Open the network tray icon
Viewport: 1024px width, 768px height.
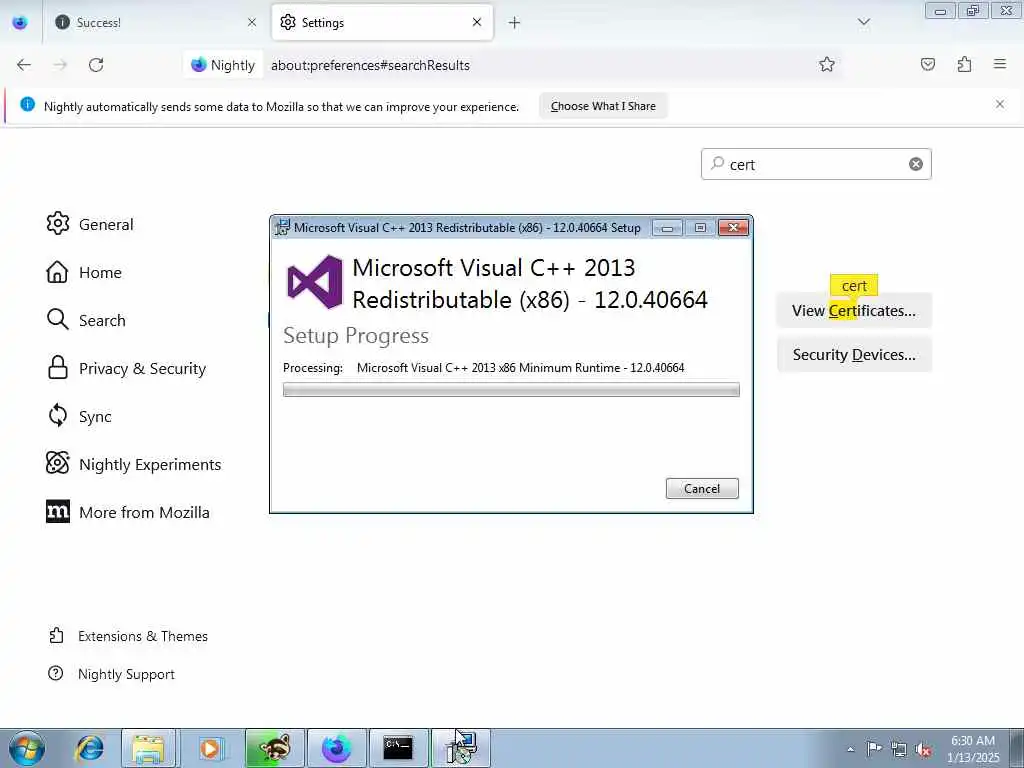tap(899, 749)
